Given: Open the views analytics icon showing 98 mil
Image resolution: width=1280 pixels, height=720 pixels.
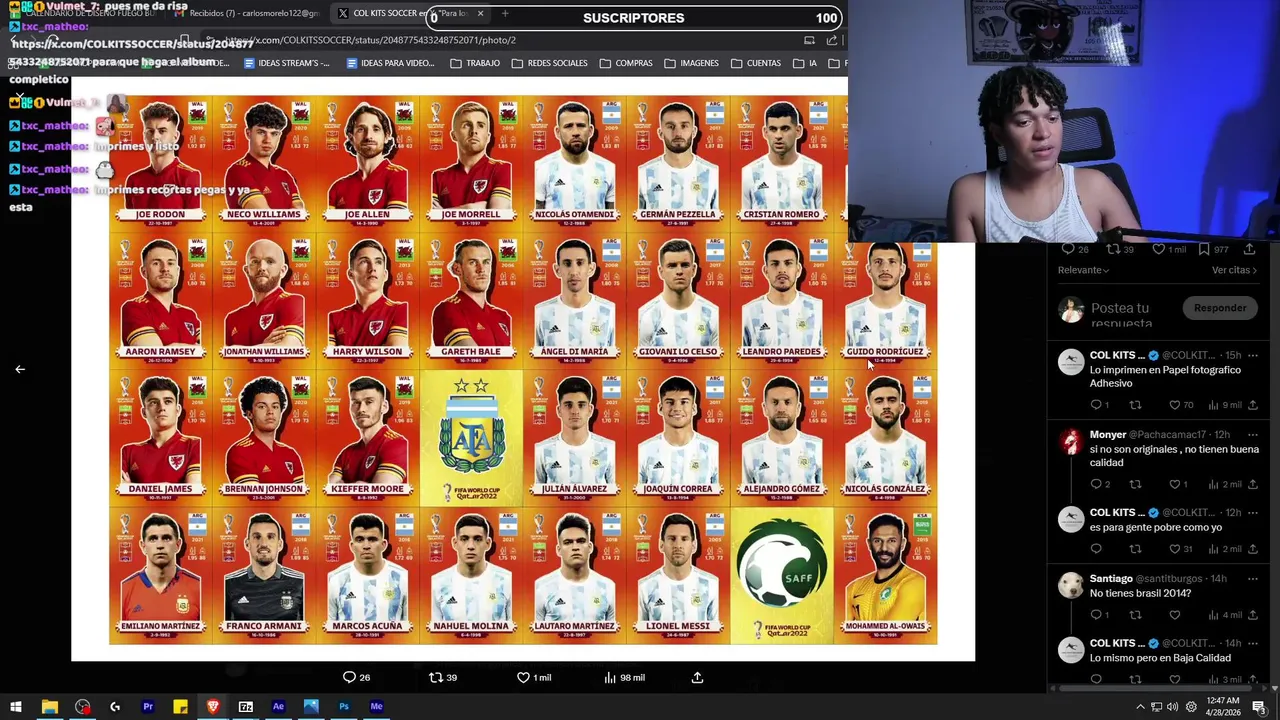Looking at the screenshot, I should 610,677.
